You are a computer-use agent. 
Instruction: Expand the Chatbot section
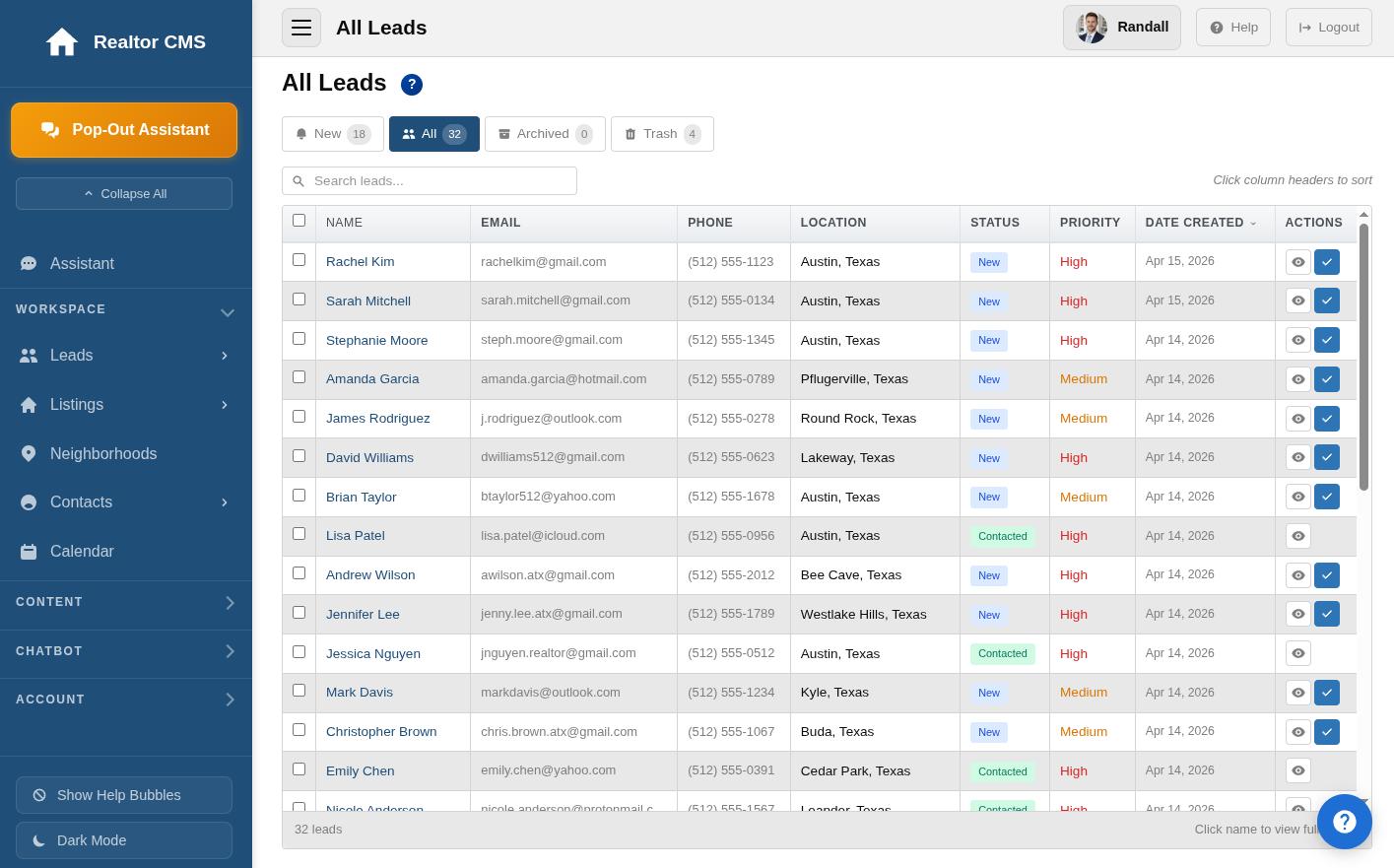coord(126,651)
